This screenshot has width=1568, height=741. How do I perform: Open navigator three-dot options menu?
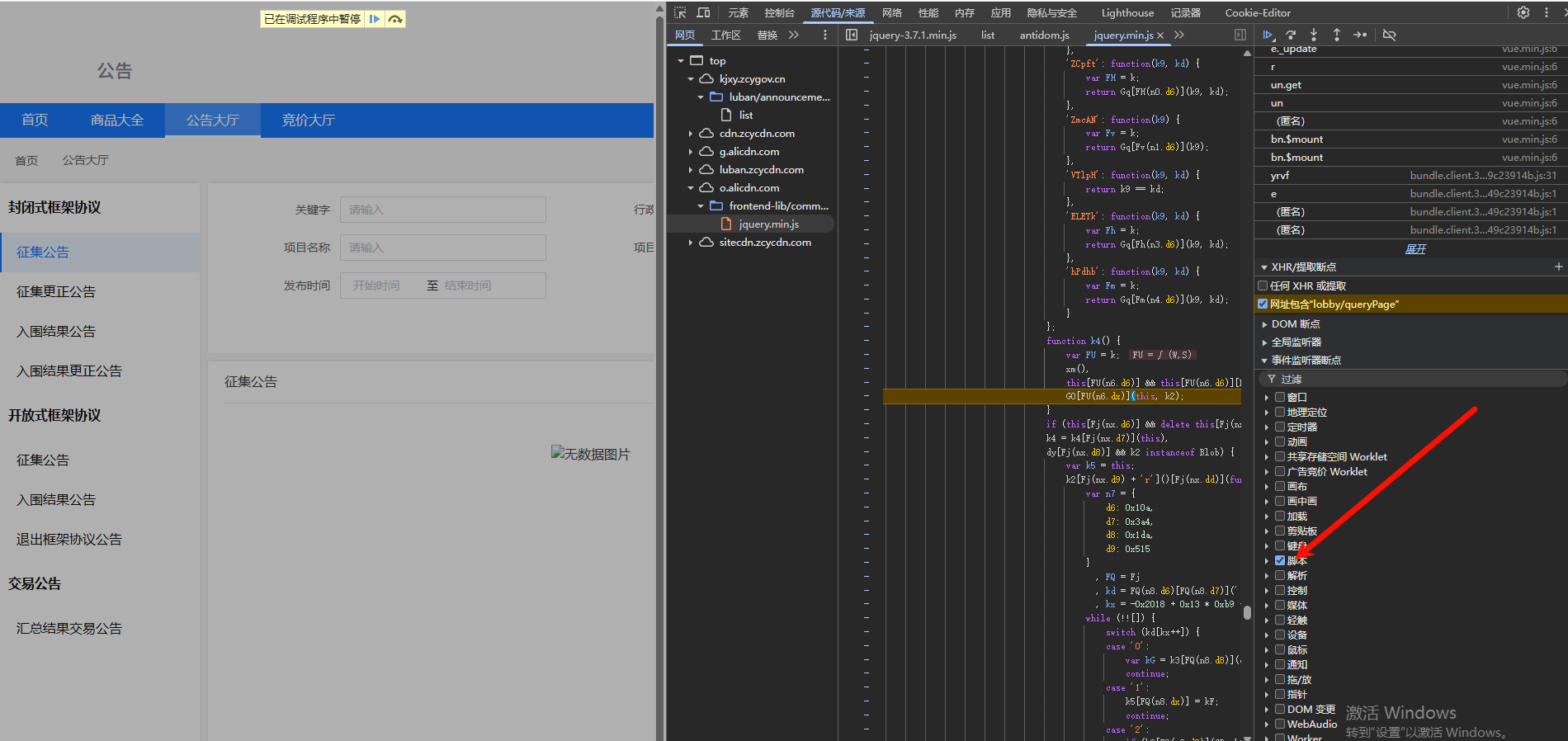[825, 35]
